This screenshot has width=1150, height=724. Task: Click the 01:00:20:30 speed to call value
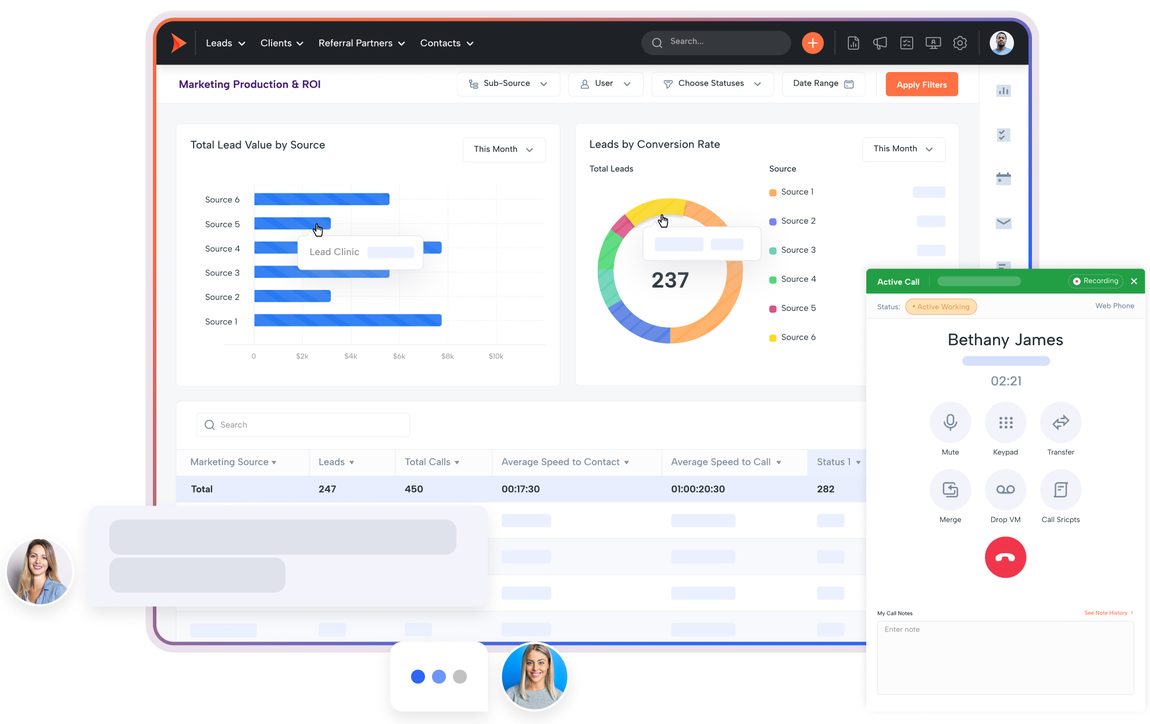click(697, 489)
